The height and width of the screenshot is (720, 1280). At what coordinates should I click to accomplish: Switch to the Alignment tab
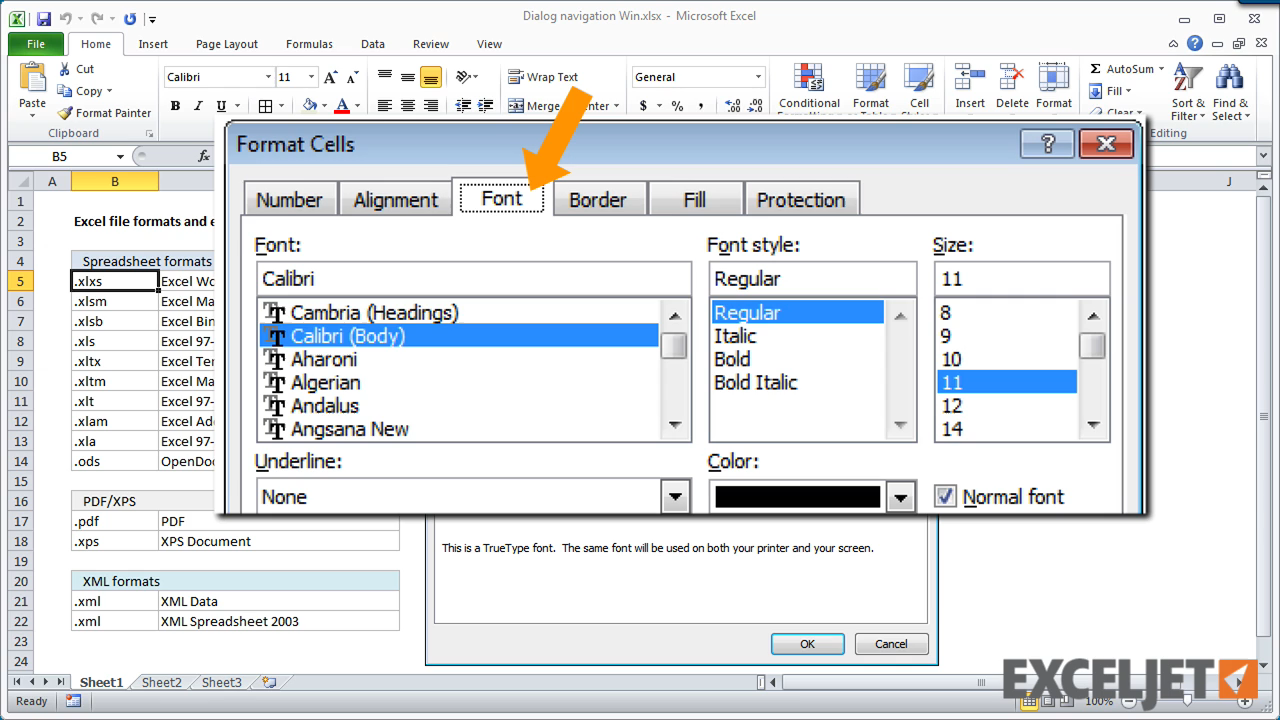point(396,199)
